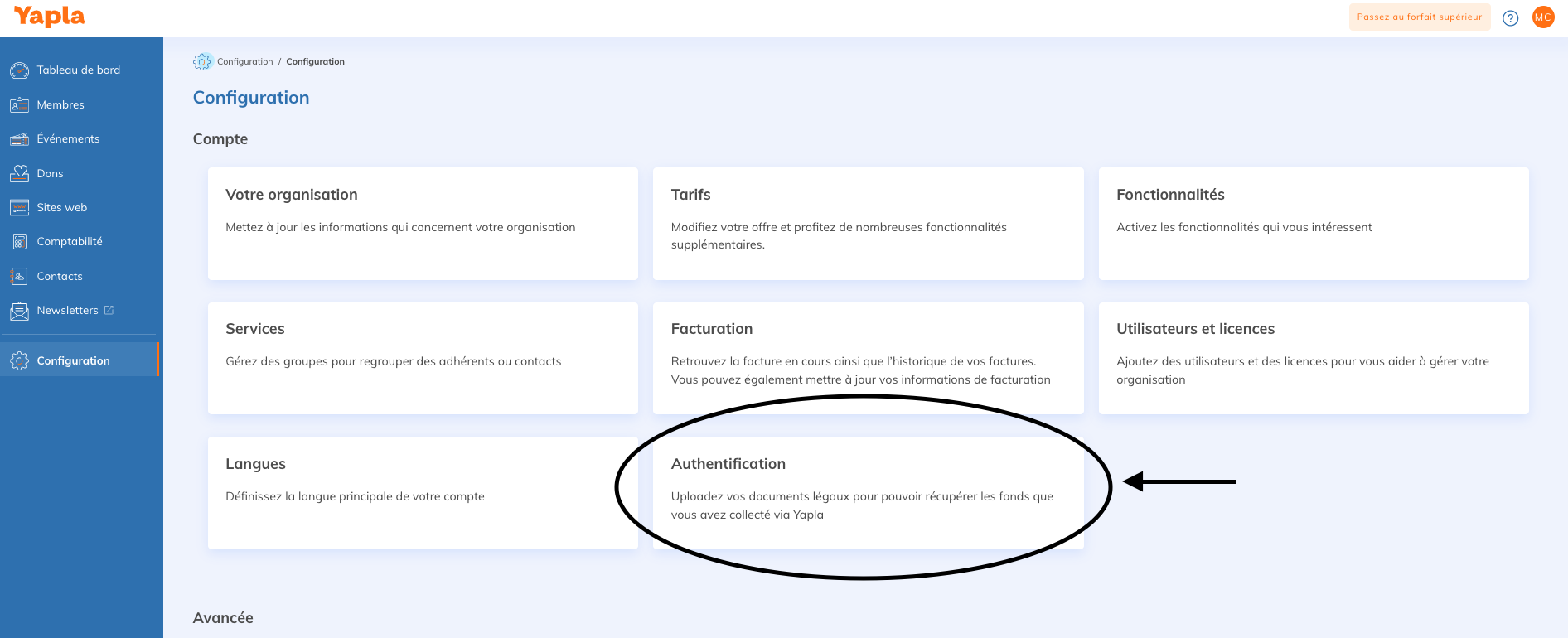Viewport: 1568px width, 638px height.
Task: Open the Facturation settings card
Action: coord(867,358)
